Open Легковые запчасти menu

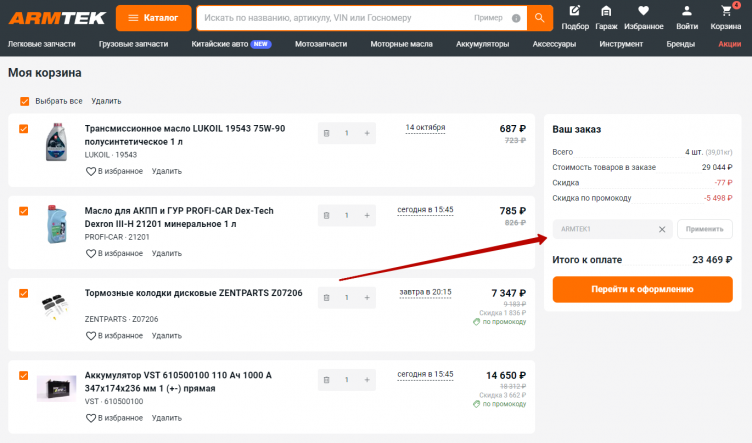(42, 44)
